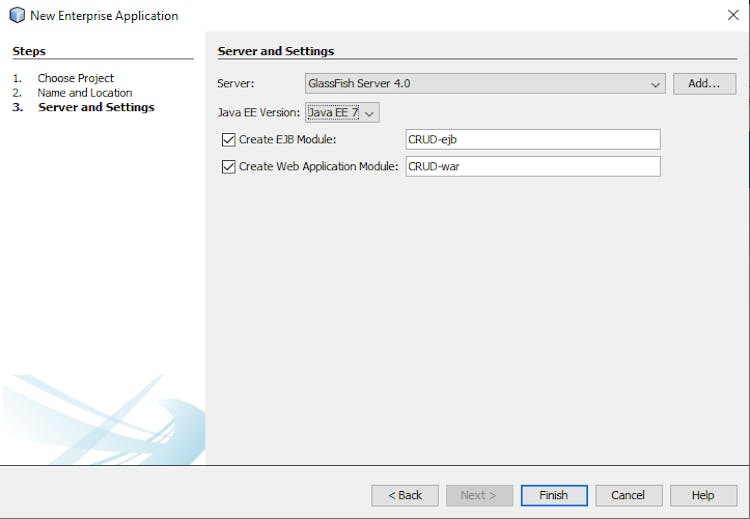Uncheck the Create EJB Module checkbox

229,140
